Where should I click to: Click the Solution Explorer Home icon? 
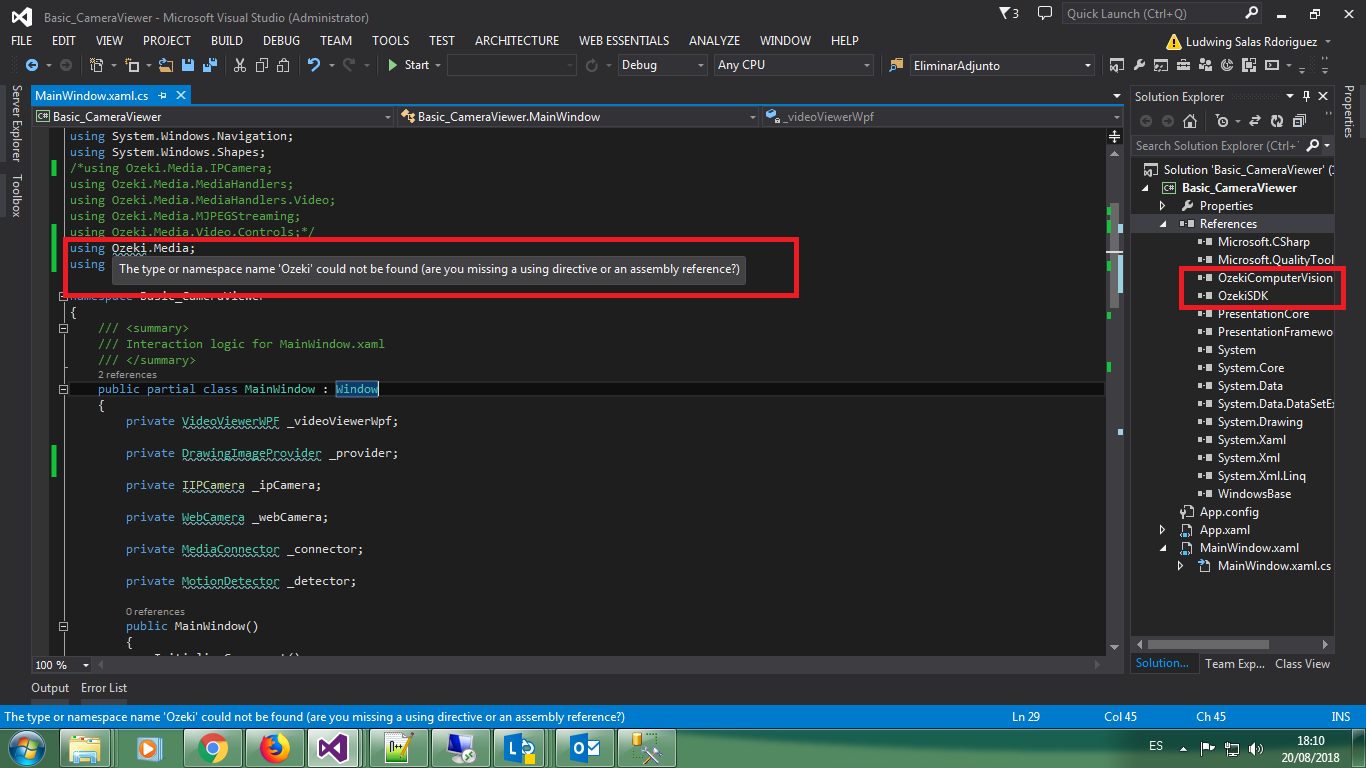point(1189,121)
